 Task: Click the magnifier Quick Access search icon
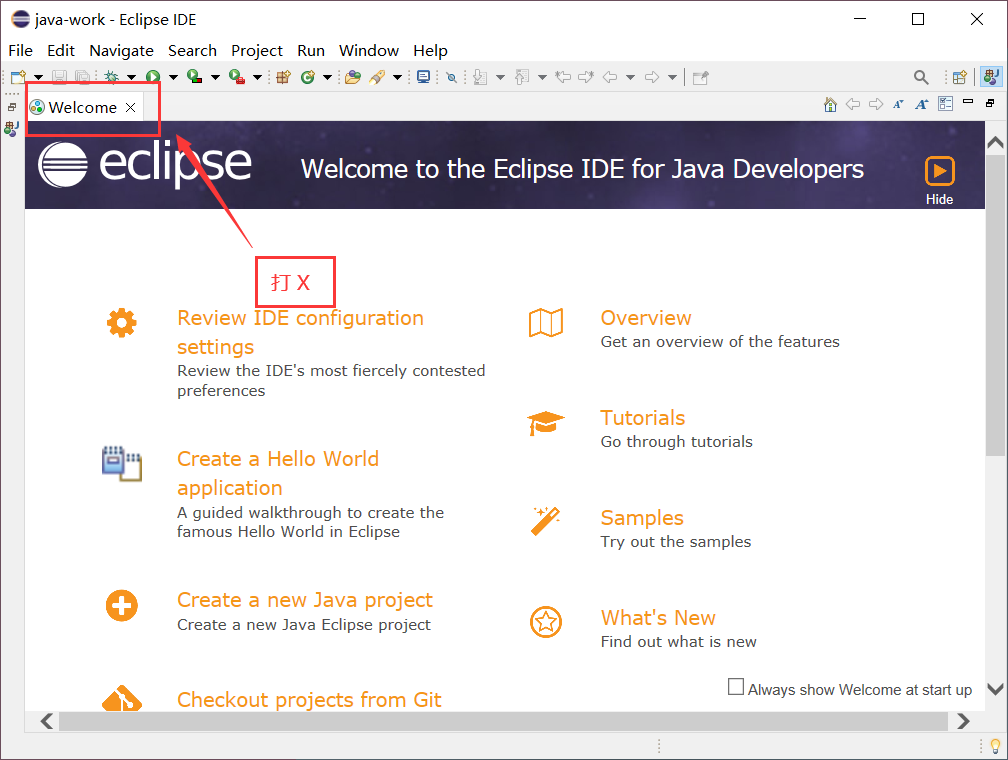921,78
